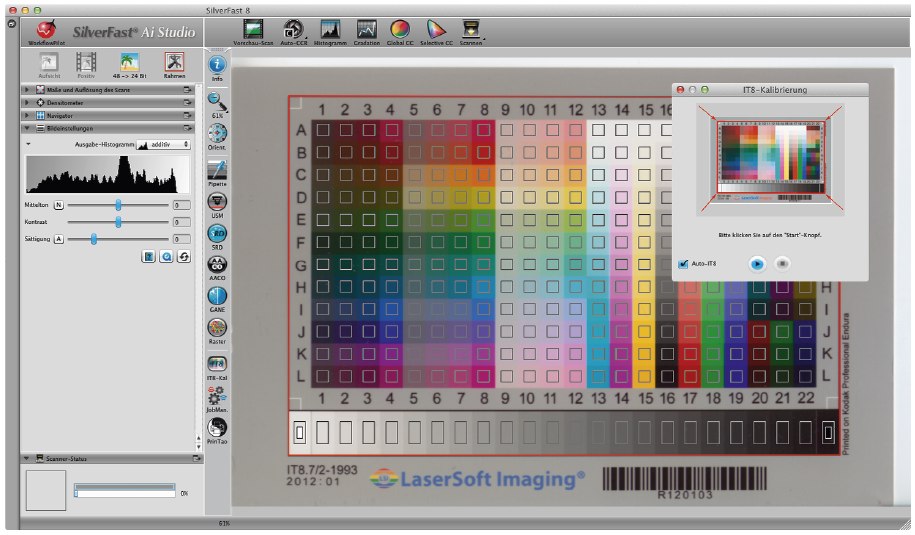Viewport: 915px width, 535px height.
Task: Click the Mittelton slider handle
Action: click(118, 205)
